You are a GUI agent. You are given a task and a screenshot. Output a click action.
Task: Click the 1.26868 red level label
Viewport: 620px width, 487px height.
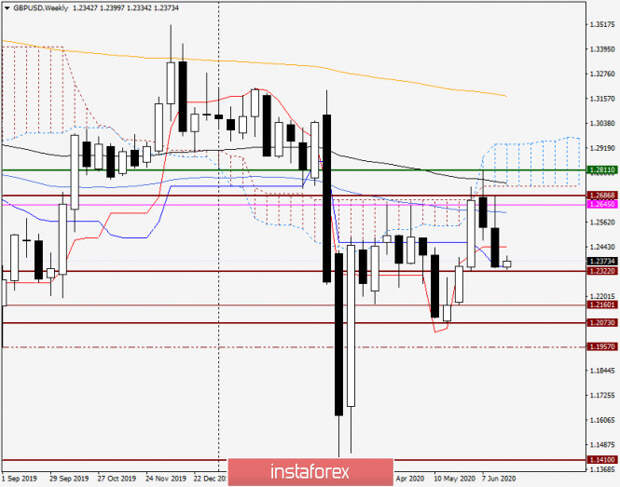click(x=603, y=196)
